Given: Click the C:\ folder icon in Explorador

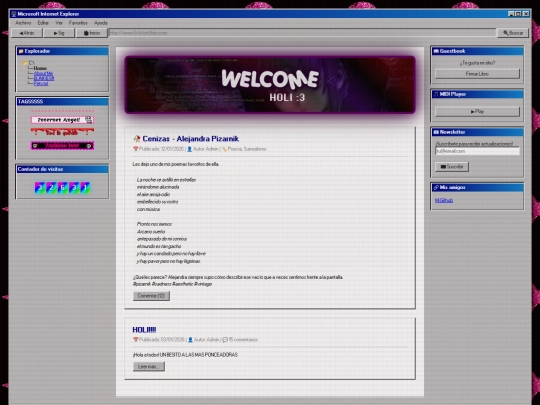Looking at the screenshot, I should pyautogui.click(x=25, y=63).
